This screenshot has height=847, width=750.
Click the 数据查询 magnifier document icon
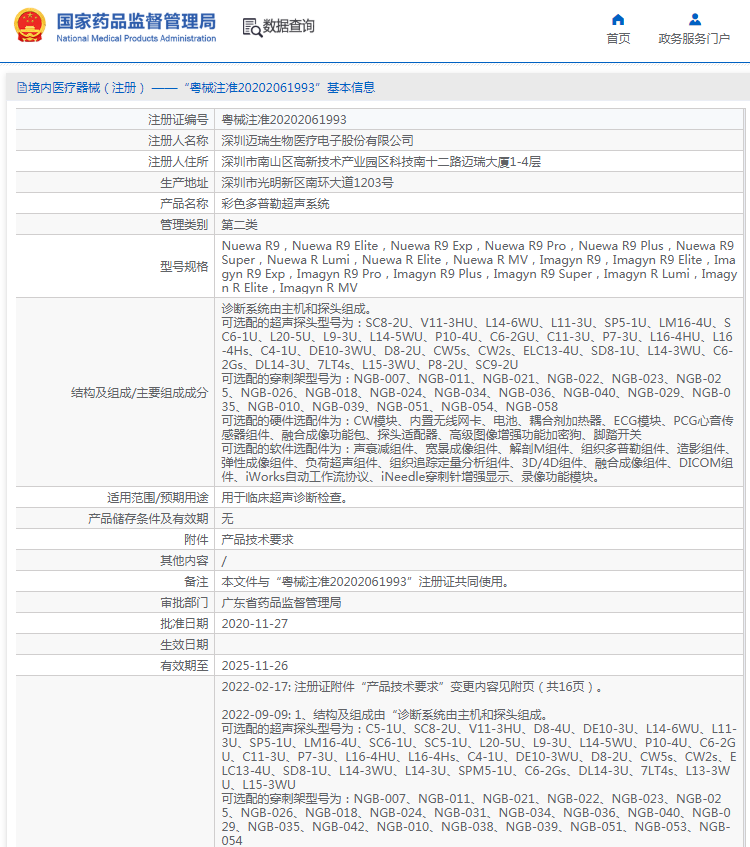[x=252, y=26]
